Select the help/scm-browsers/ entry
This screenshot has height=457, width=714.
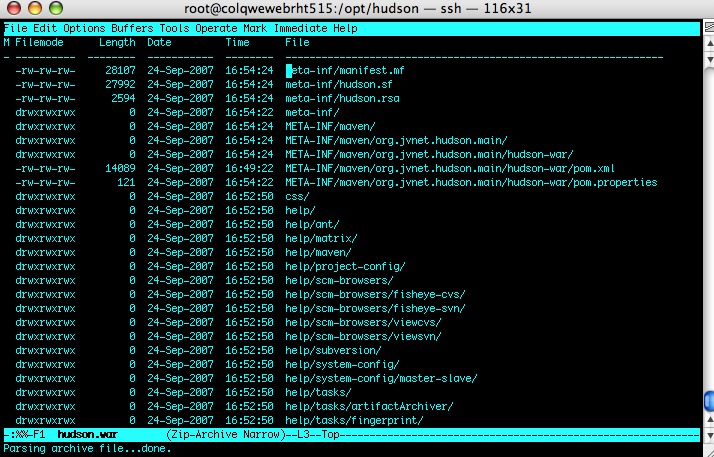pyautogui.click(x=339, y=280)
